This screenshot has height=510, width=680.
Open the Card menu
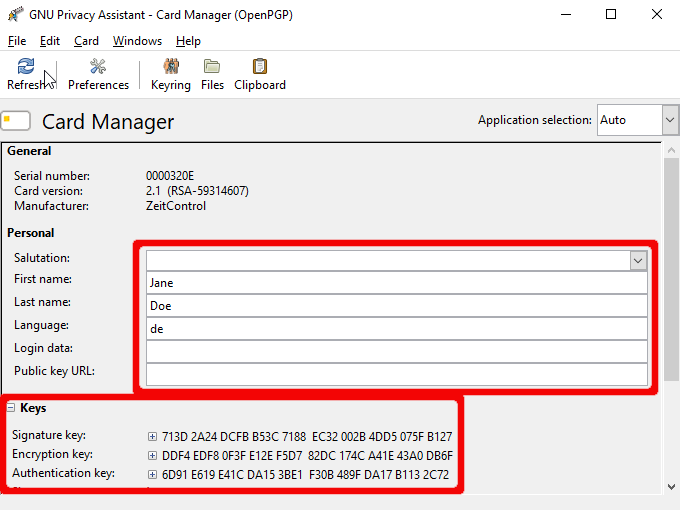click(x=86, y=41)
